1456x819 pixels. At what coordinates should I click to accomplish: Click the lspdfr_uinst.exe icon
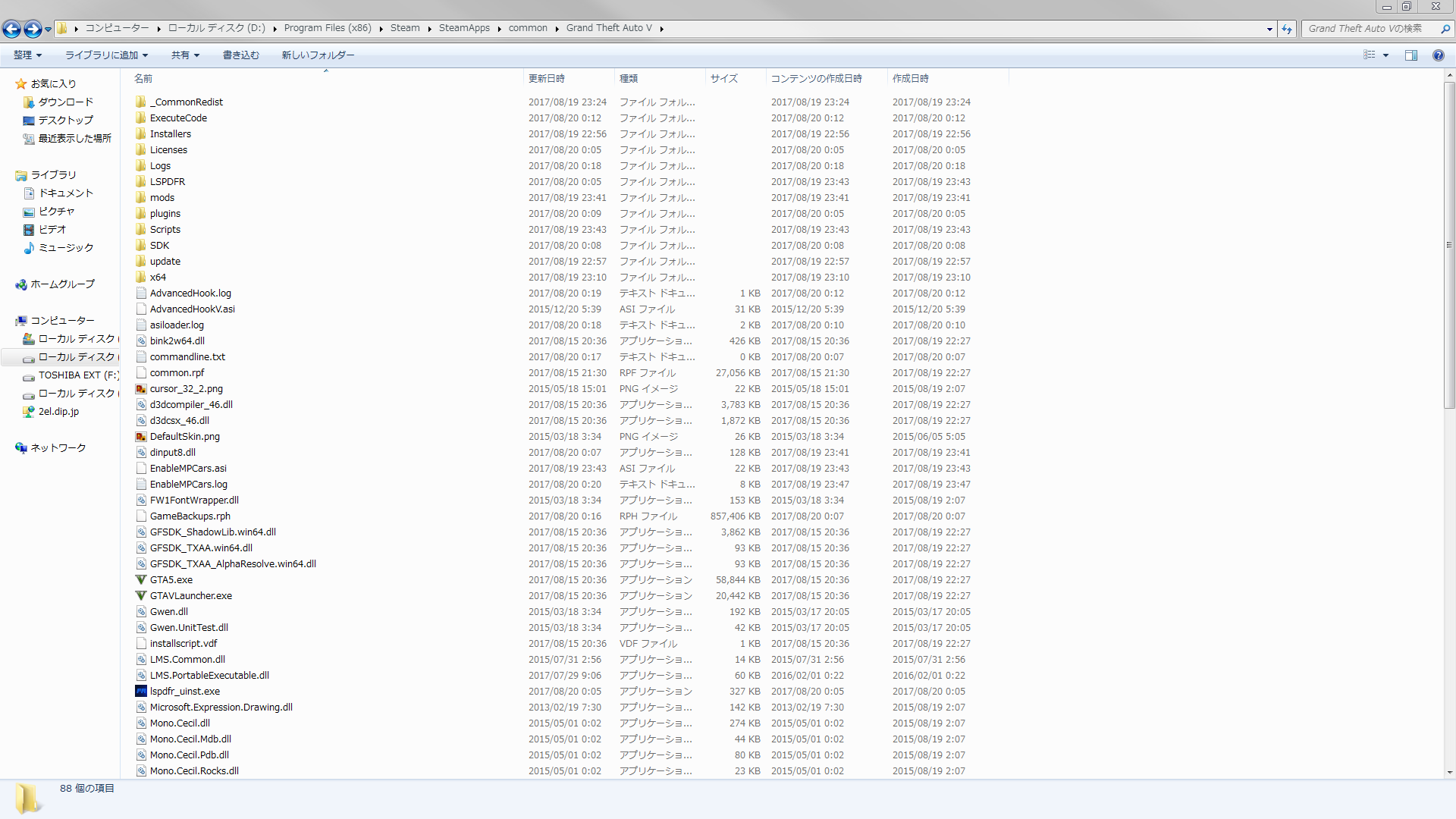click(x=141, y=692)
